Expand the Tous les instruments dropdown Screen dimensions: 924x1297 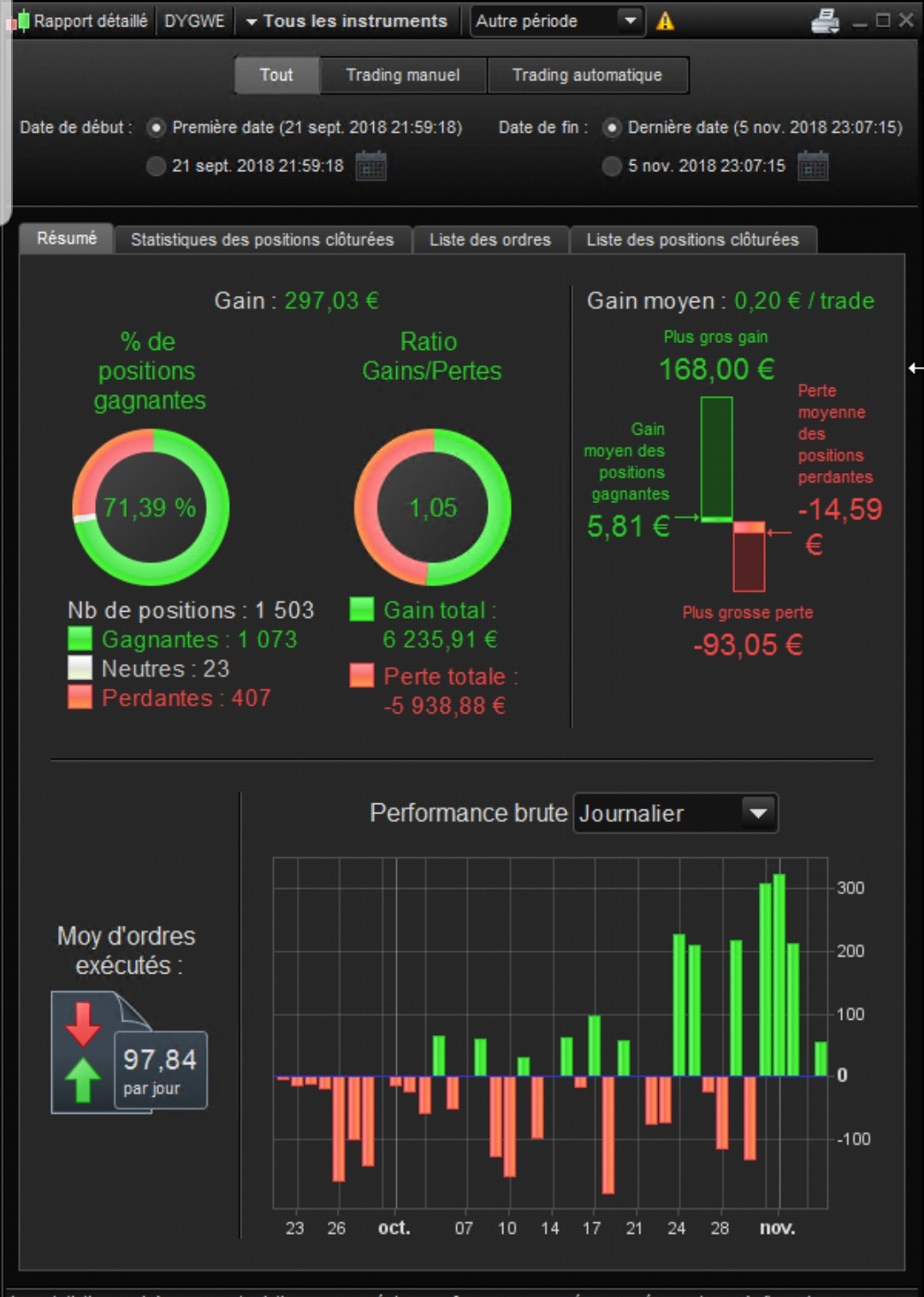(x=346, y=21)
